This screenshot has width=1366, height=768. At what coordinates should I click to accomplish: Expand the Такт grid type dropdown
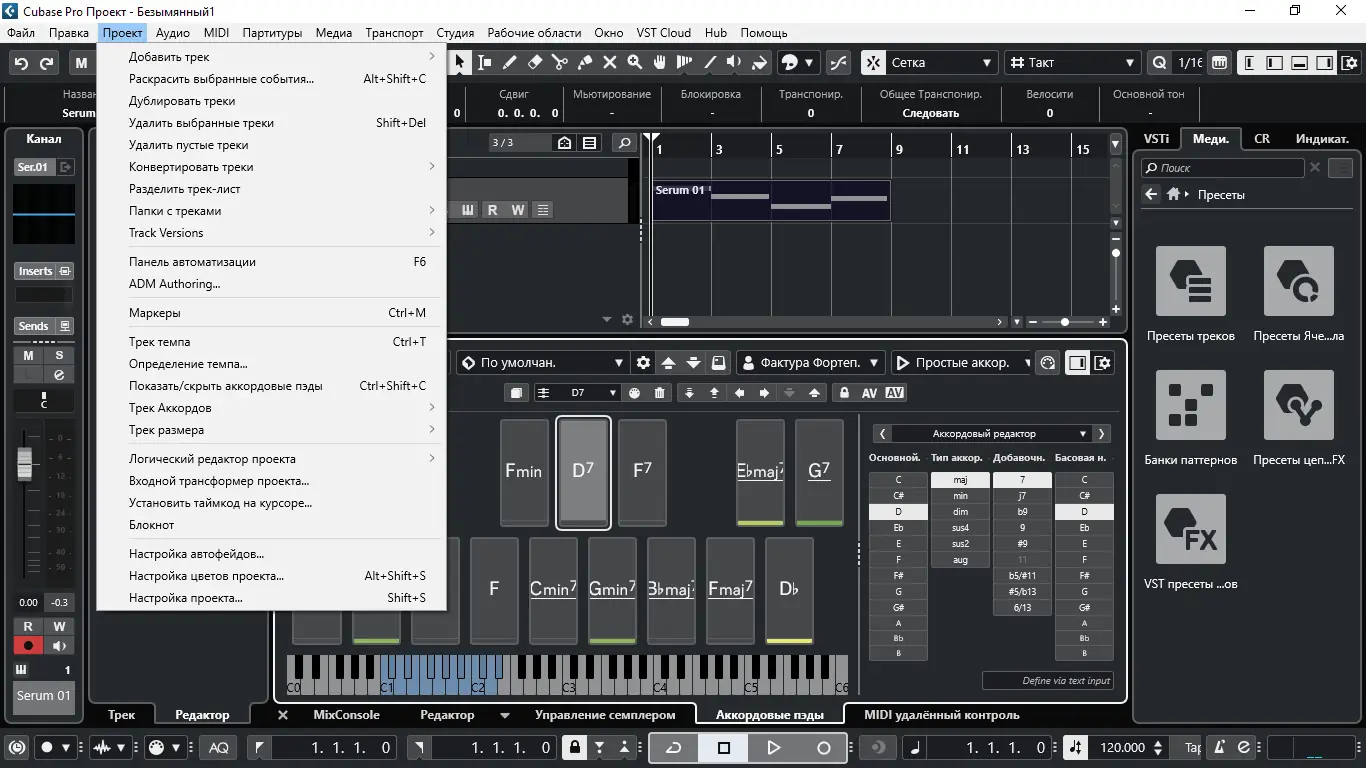(1073, 62)
